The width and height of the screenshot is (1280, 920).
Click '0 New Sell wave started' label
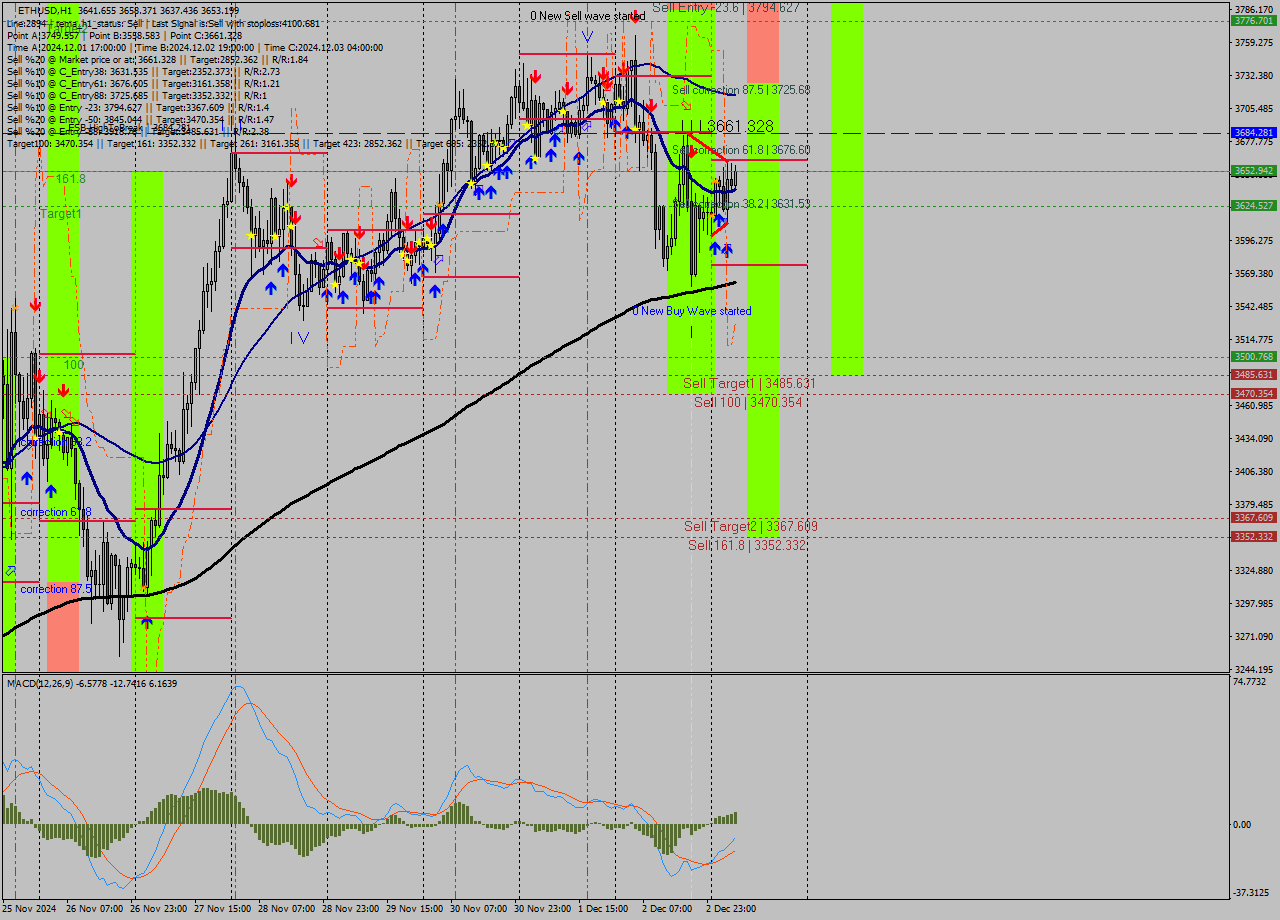tap(587, 16)
